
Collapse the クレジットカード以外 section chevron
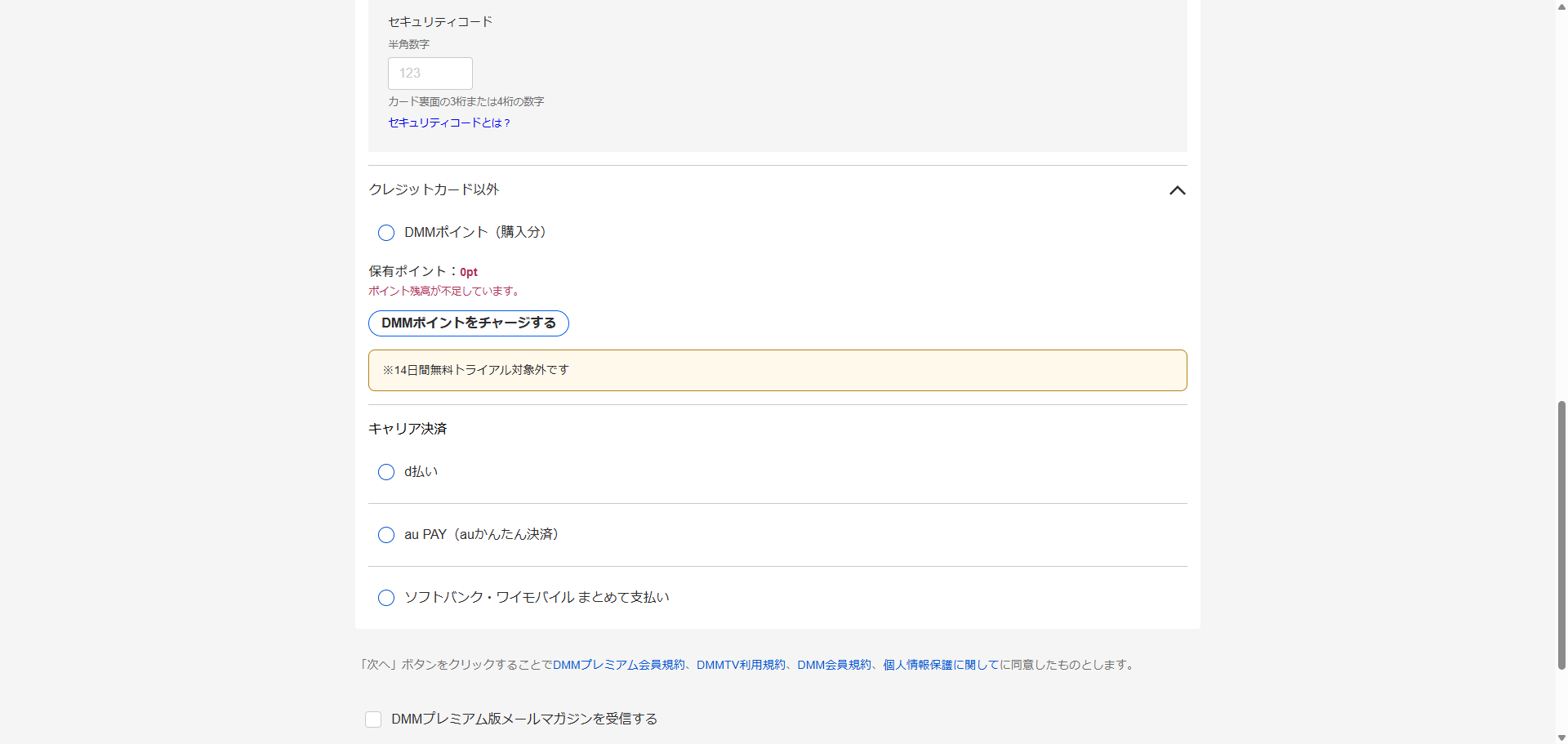pos(1177,190)
